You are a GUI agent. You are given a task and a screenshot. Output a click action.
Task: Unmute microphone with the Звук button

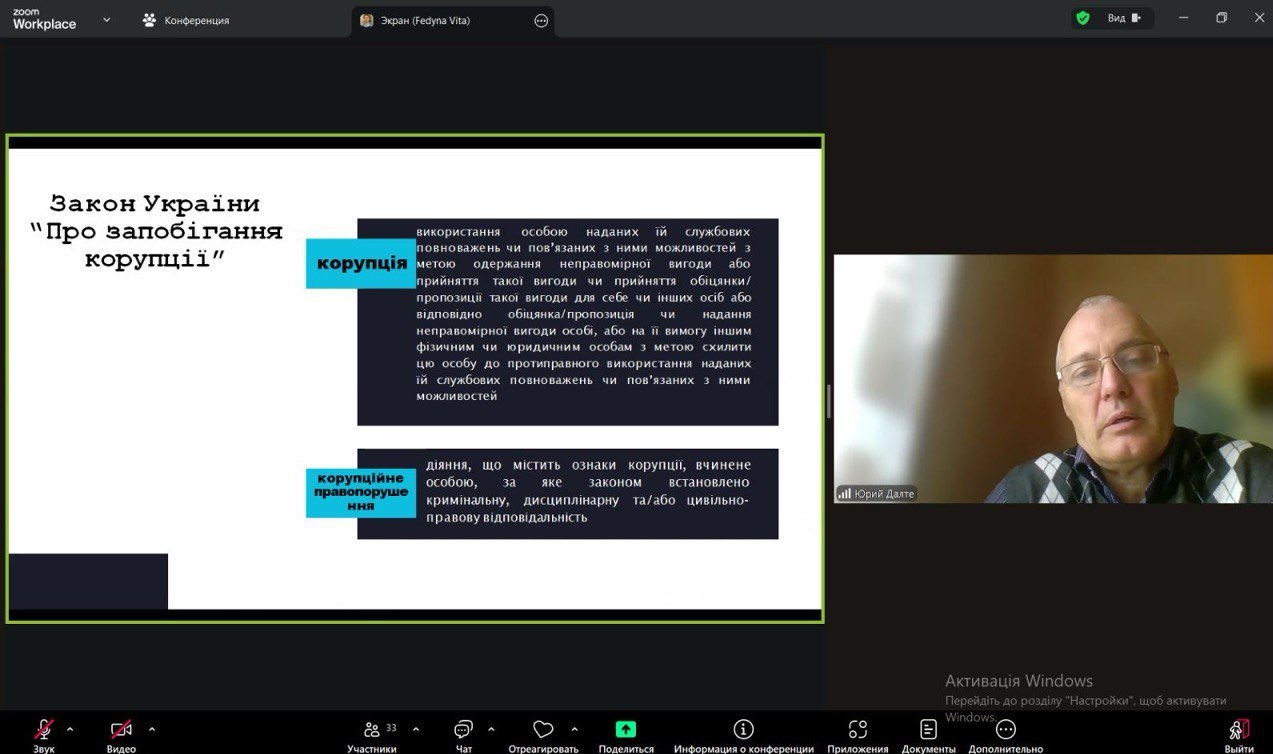[x=44, y=730]
